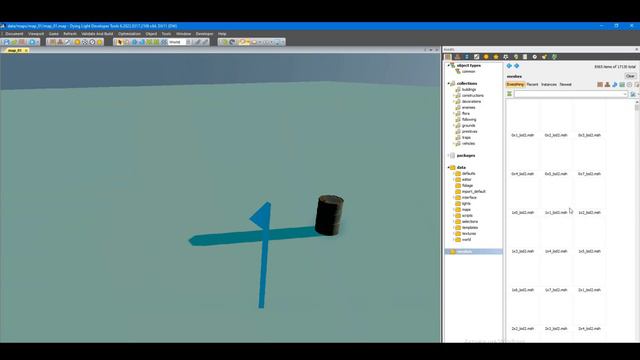This screenshot has height=360, width=640.
Task: Open the Validate And Build menu
Action: (97, 34)
